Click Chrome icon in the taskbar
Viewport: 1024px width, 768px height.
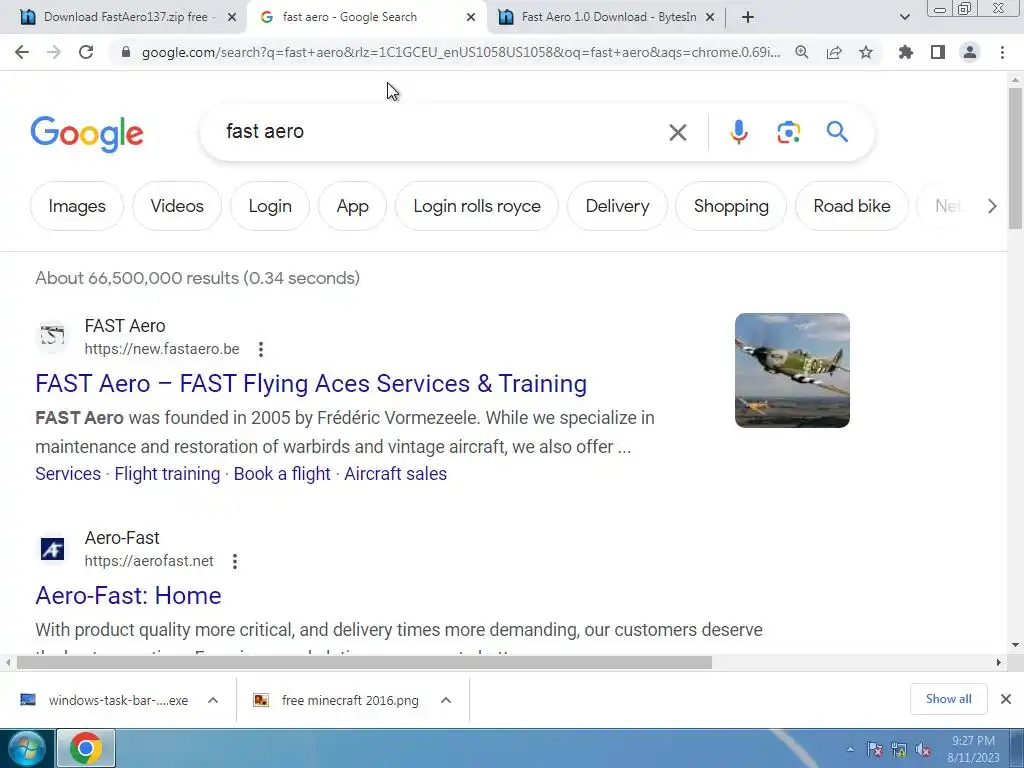pyautogui.click(x=86, y=748)
